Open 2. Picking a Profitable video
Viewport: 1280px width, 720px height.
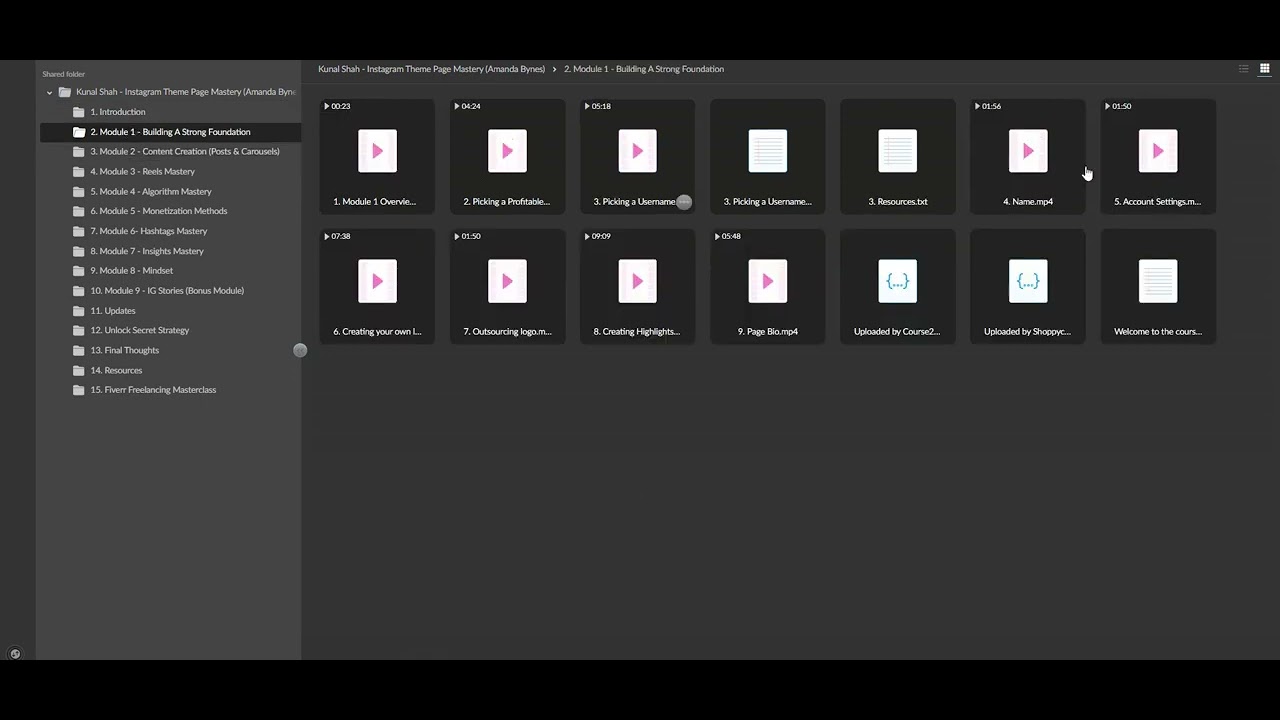coord(507,156)
